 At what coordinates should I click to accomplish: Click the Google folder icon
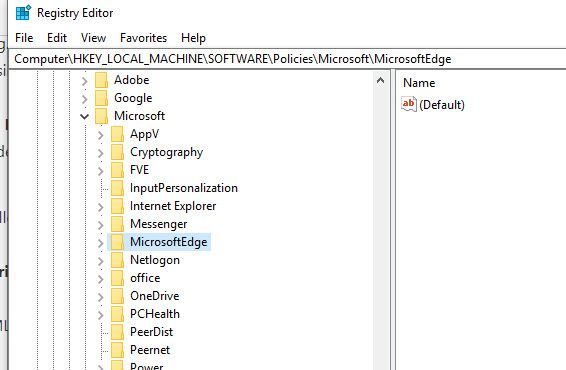coord(101,98)
